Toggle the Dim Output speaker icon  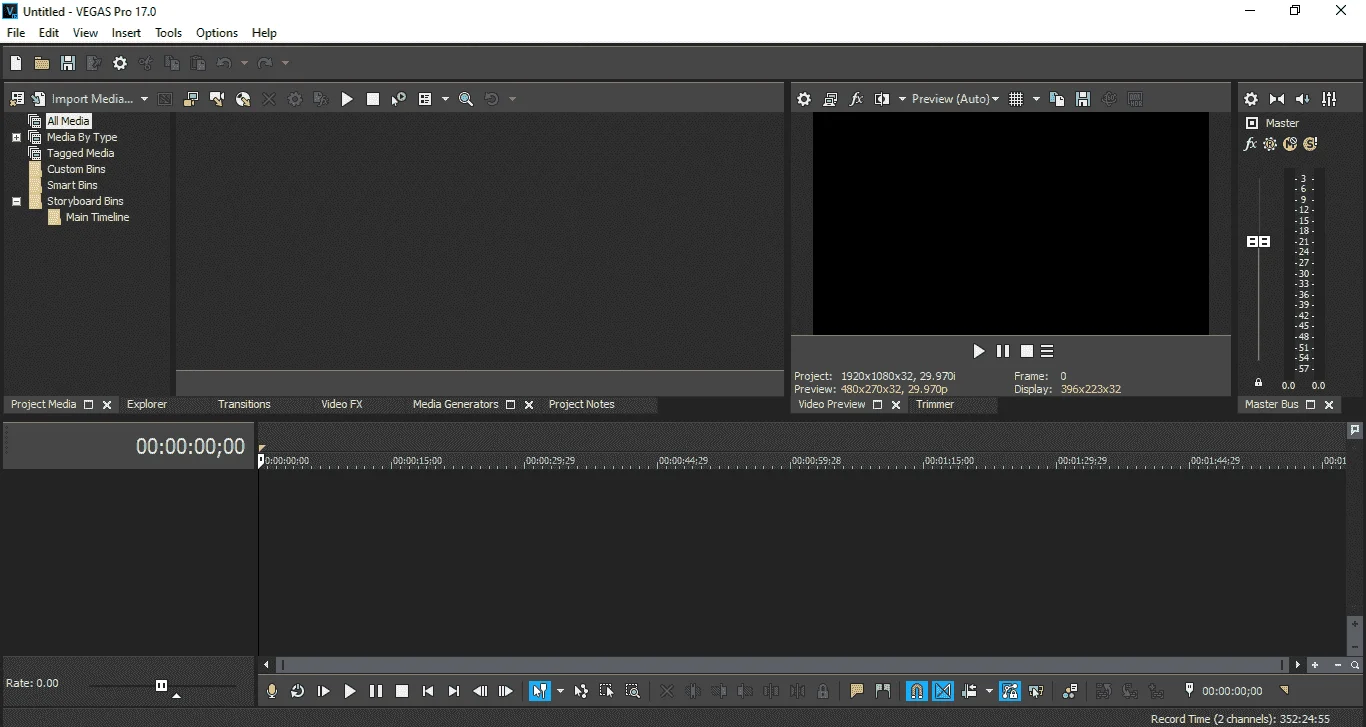1303,99
